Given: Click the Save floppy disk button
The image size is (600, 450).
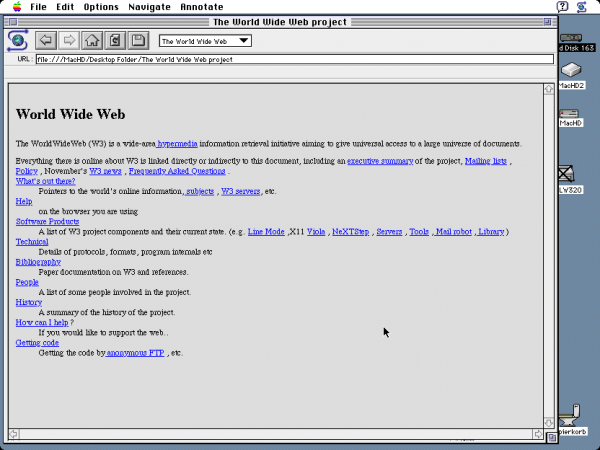Looking at the screenshot, I should (139, 41).
